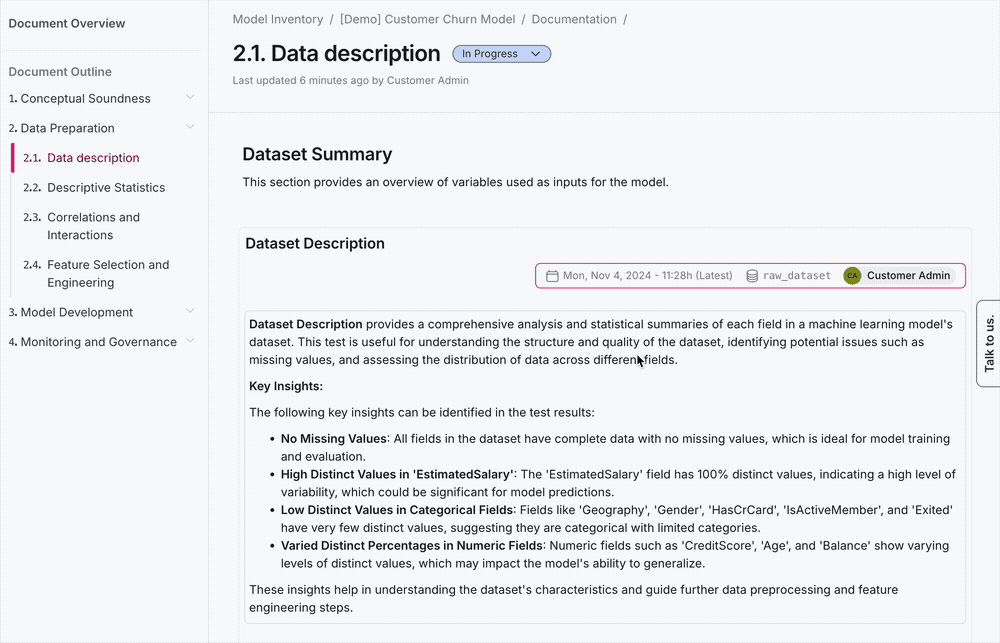Expand the Conceptual Soundness section

click(x=190, y=98)
